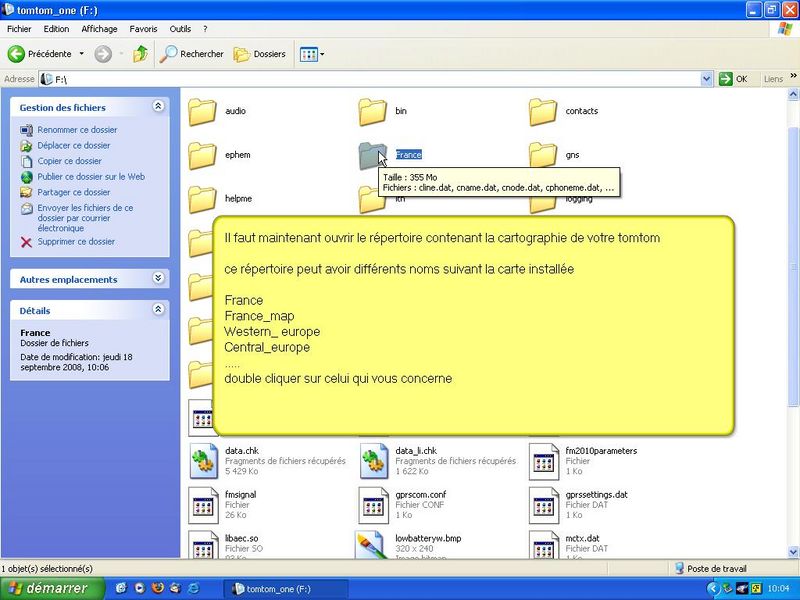Click the France folder name label

[x=409, y=155]
